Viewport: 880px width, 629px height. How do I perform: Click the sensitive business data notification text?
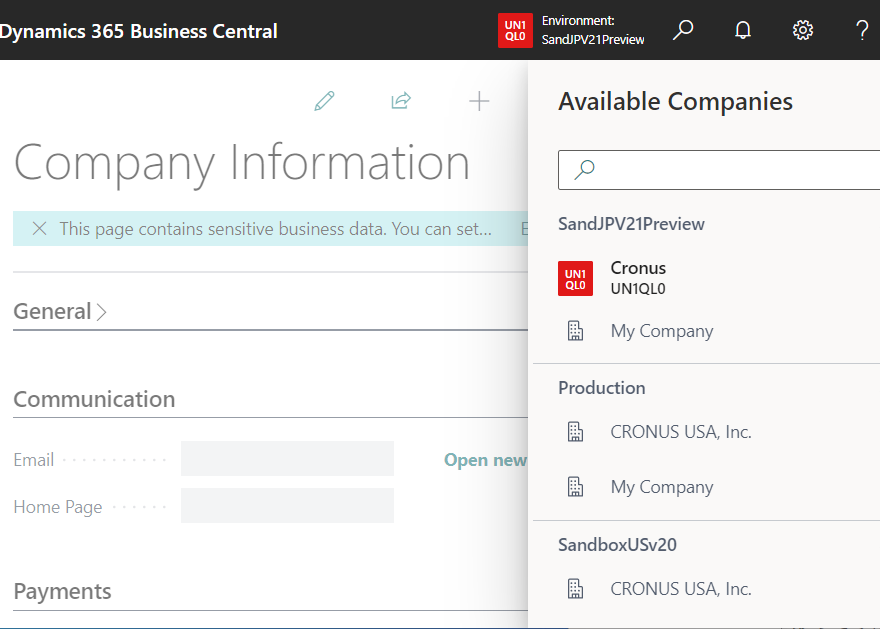tap(276, 229)
